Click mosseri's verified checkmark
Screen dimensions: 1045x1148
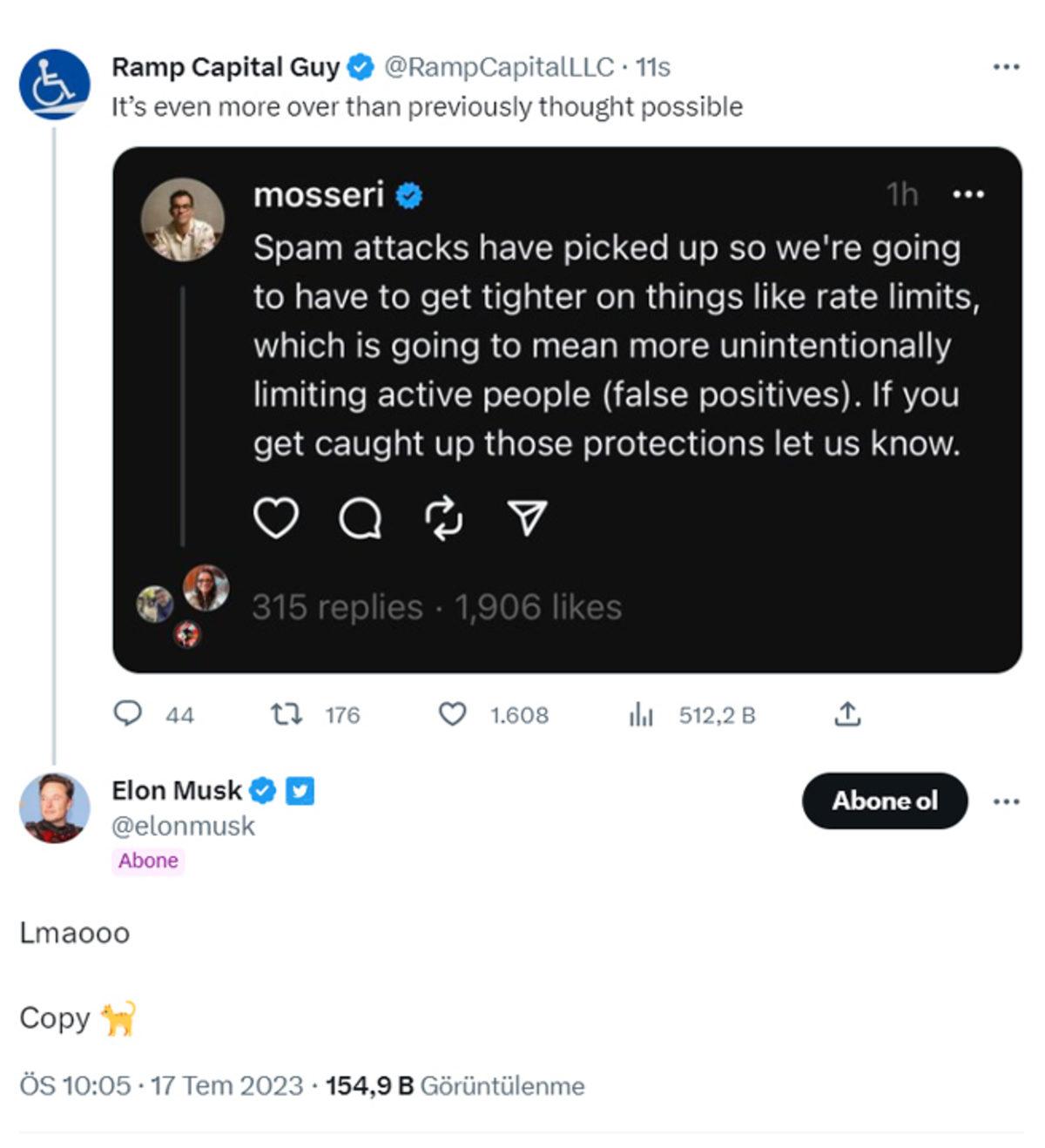pyautogui.click(x=408, y=197)
